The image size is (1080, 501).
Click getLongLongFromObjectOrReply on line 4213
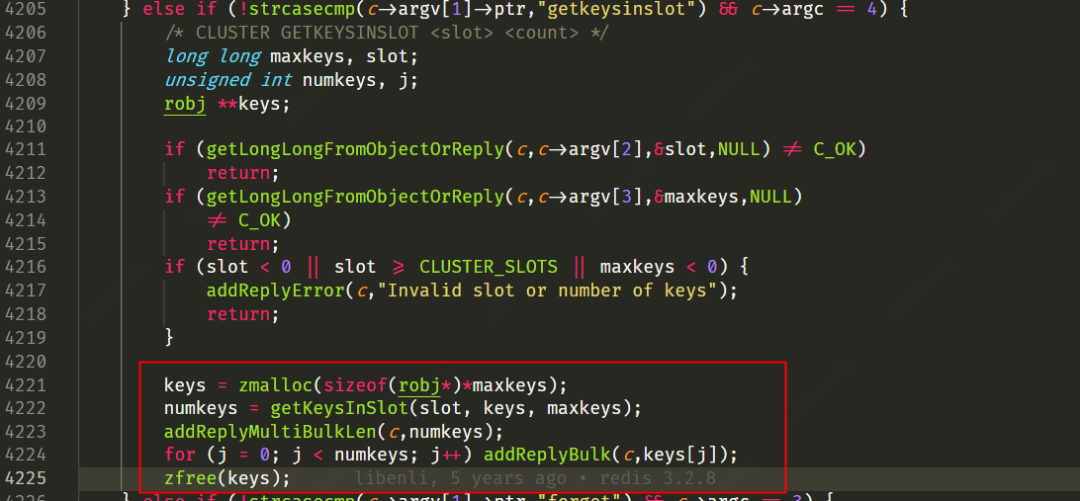click(355, 197)
